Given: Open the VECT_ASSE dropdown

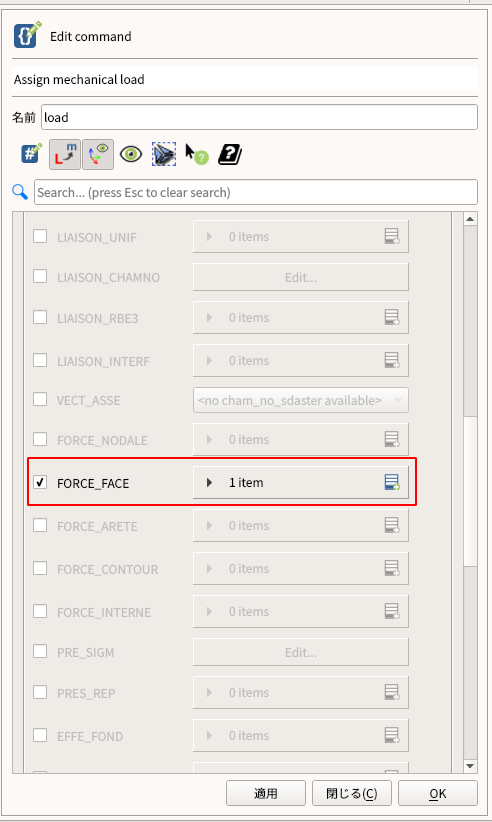Looking at the screenshot, I should 301,401.
